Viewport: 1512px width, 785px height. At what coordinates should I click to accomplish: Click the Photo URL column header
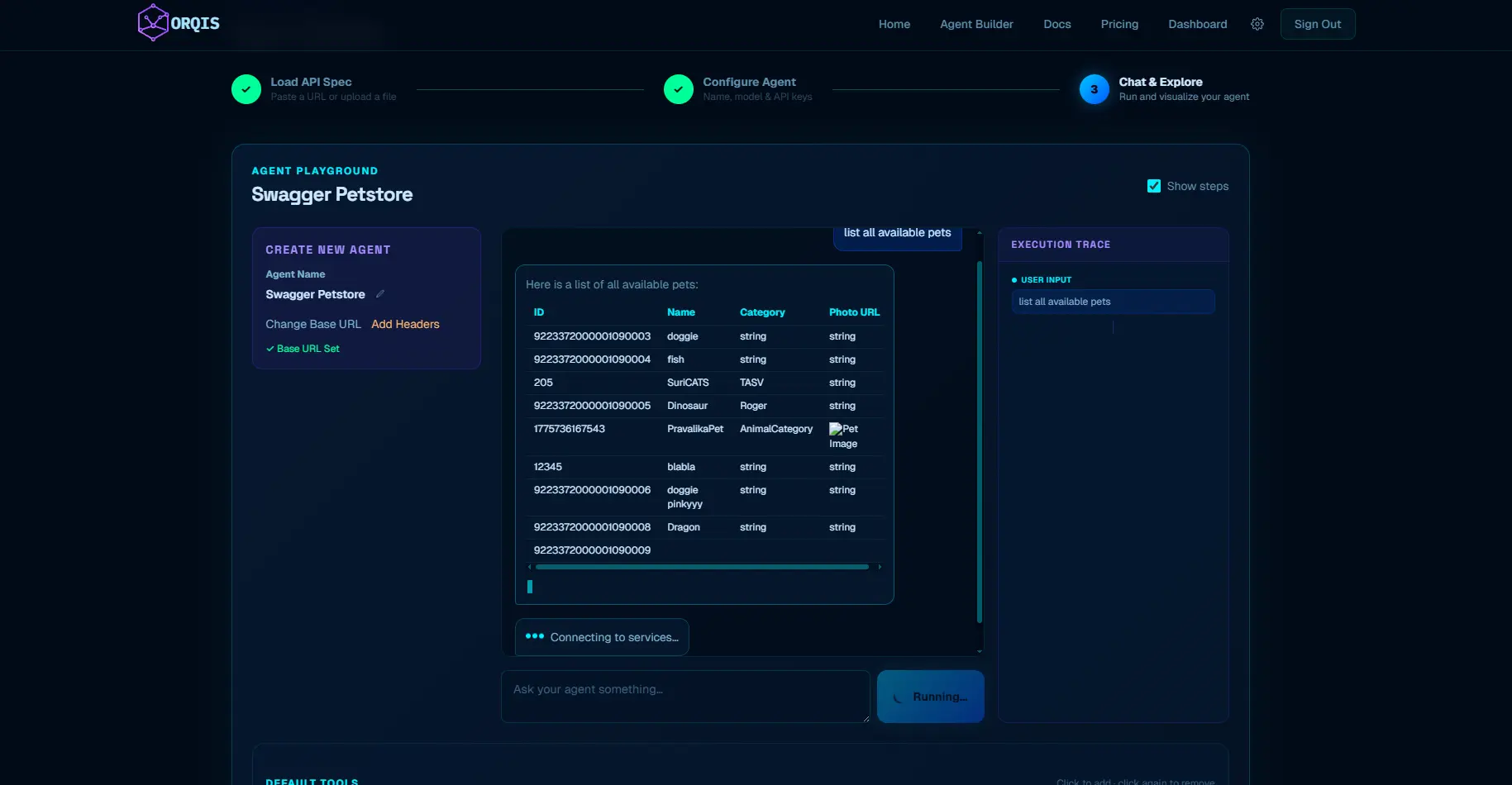click(x=854, y=312)
